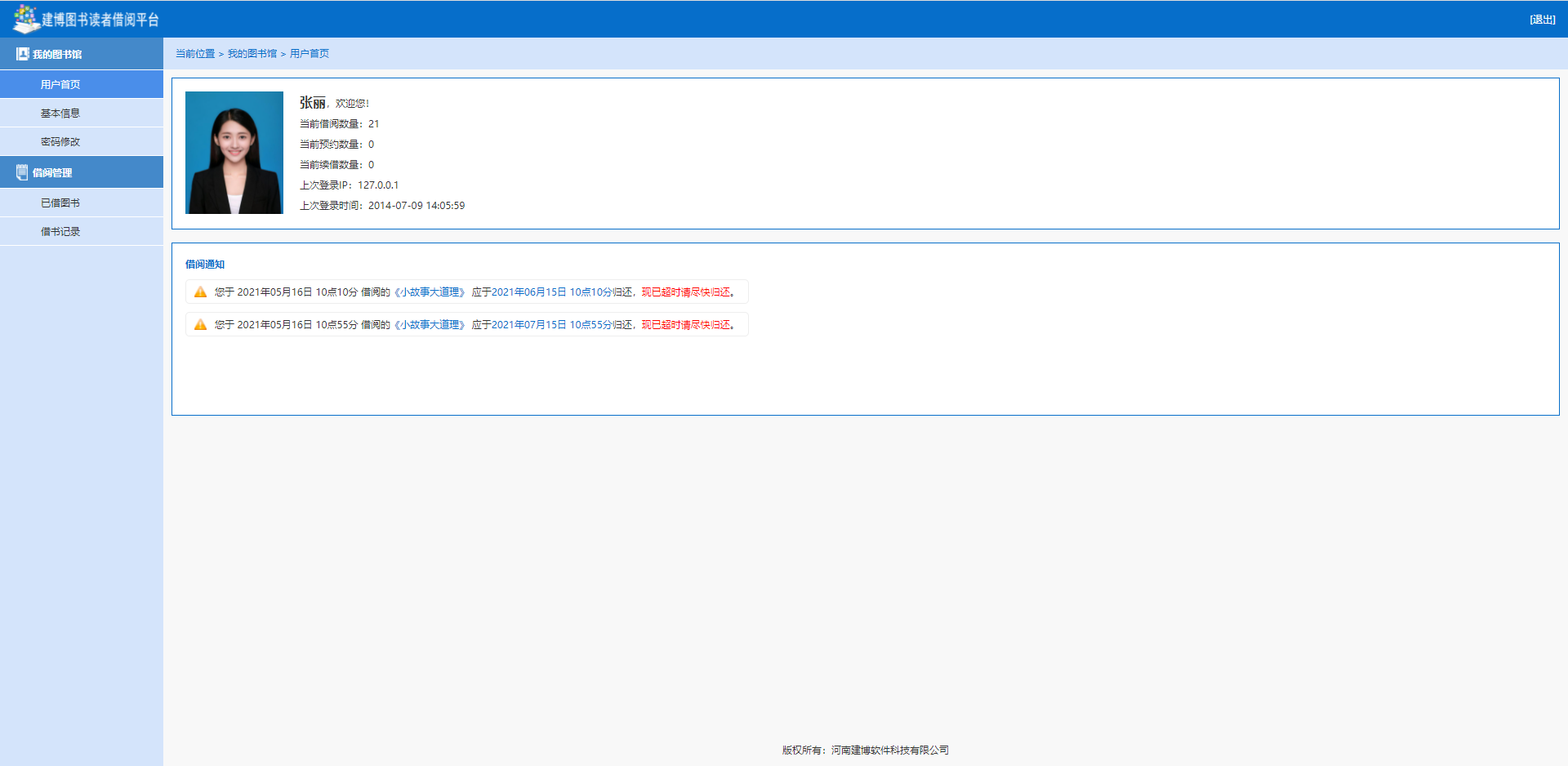Viewport: 1568px width, 766px height.
Task: Open 《小故事大道理》 link in first notice
Action: tap(430, 292)
